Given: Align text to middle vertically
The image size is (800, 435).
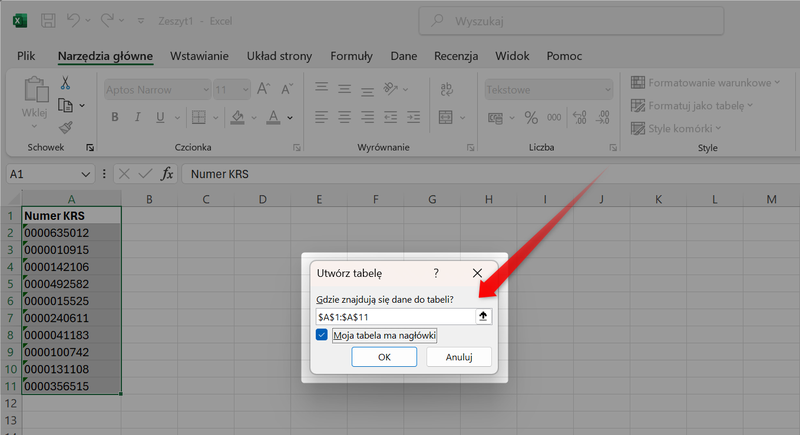Looking at the screenshot, I should [x=344, y=89].
